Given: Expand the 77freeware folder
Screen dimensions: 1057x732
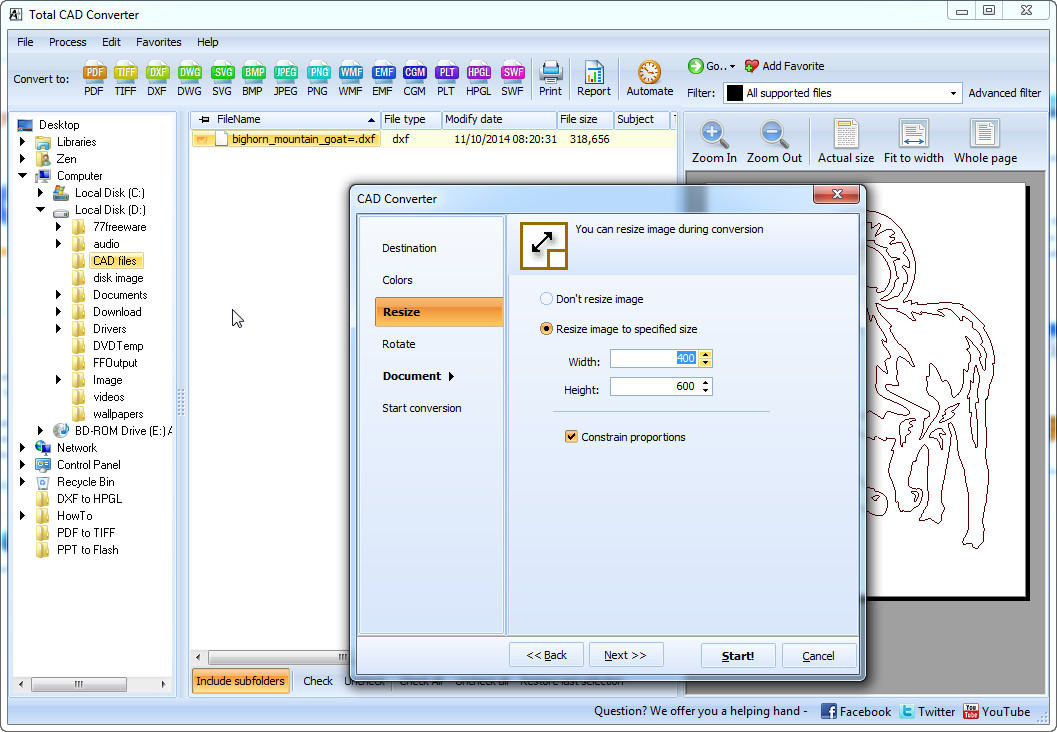Looking at the screenshot, I should [59, 226].
